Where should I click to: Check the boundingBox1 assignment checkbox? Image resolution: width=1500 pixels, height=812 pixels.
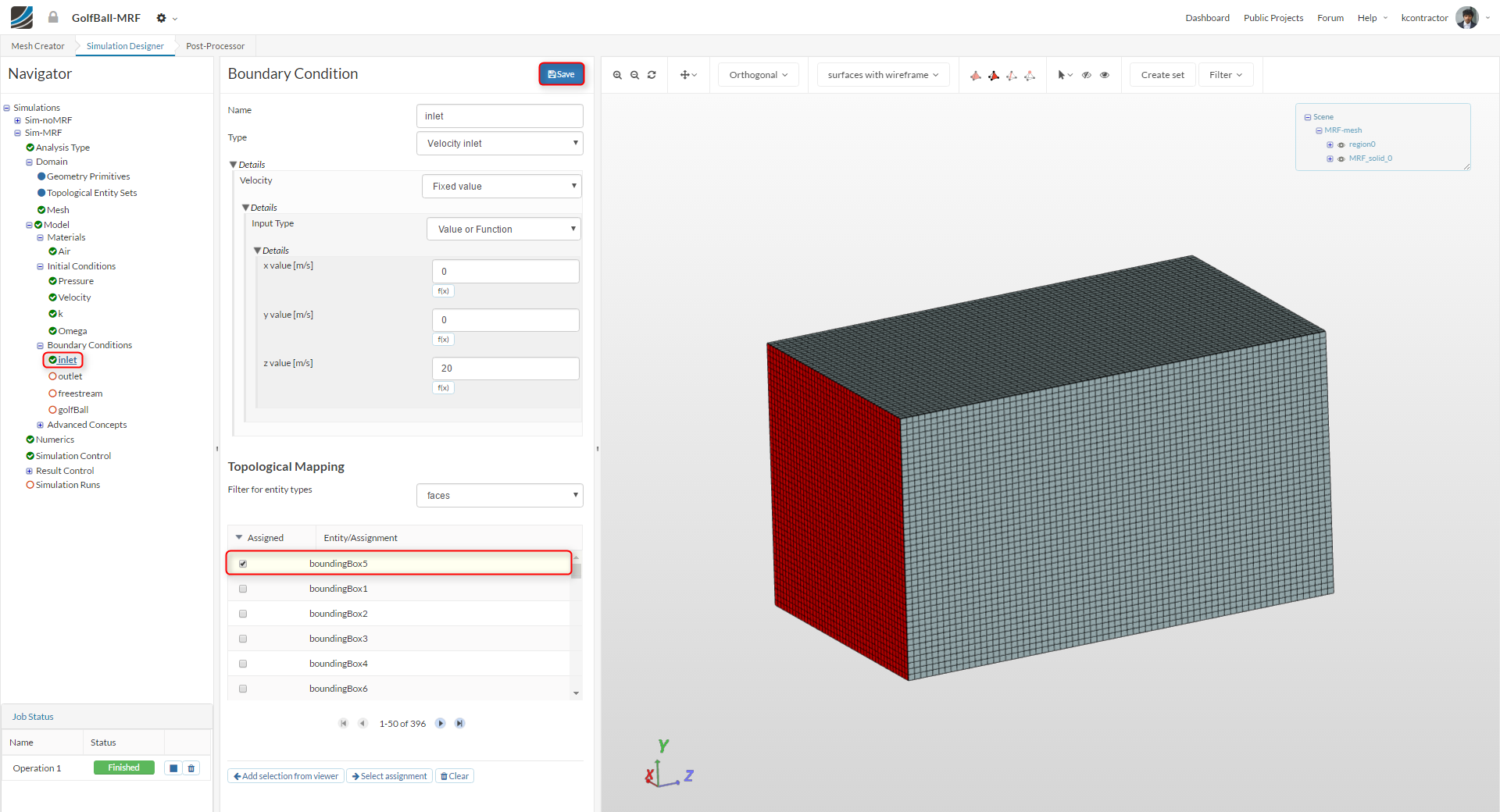tap(243, 589)
